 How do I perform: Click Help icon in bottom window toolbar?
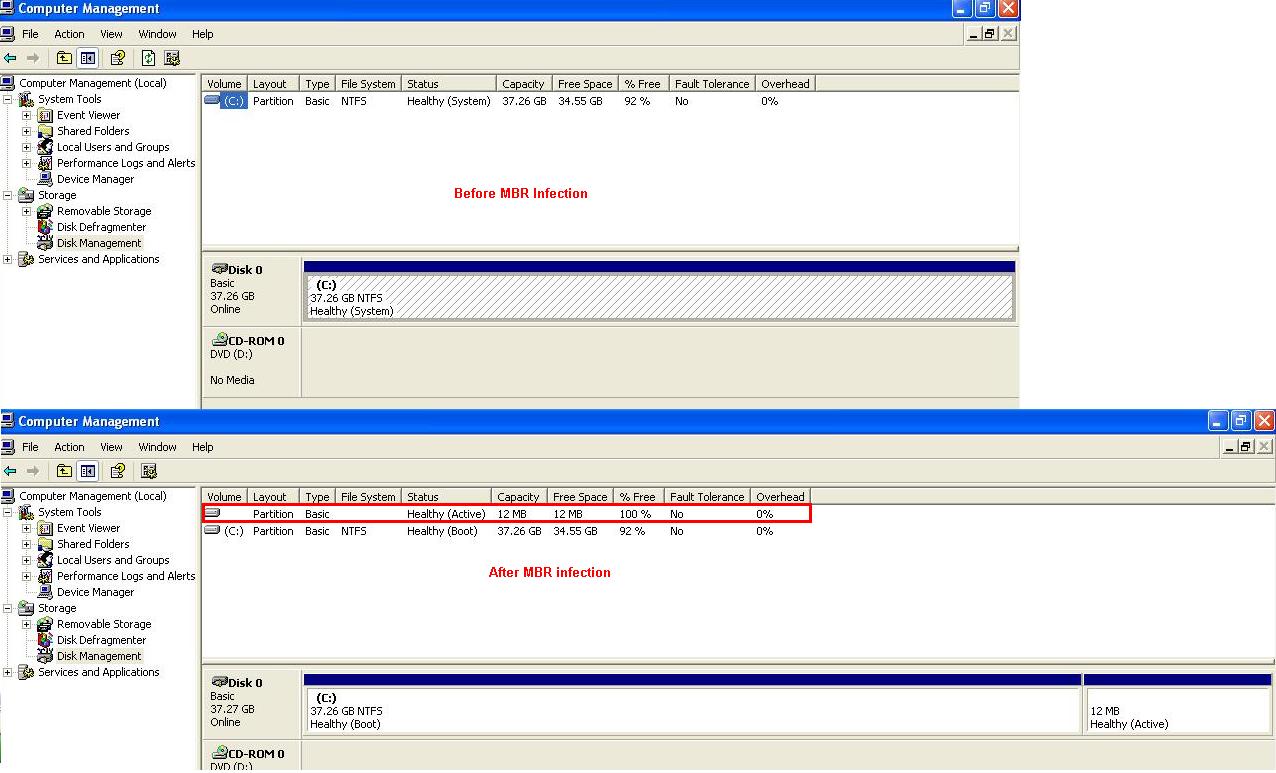[x=118, y=471]
